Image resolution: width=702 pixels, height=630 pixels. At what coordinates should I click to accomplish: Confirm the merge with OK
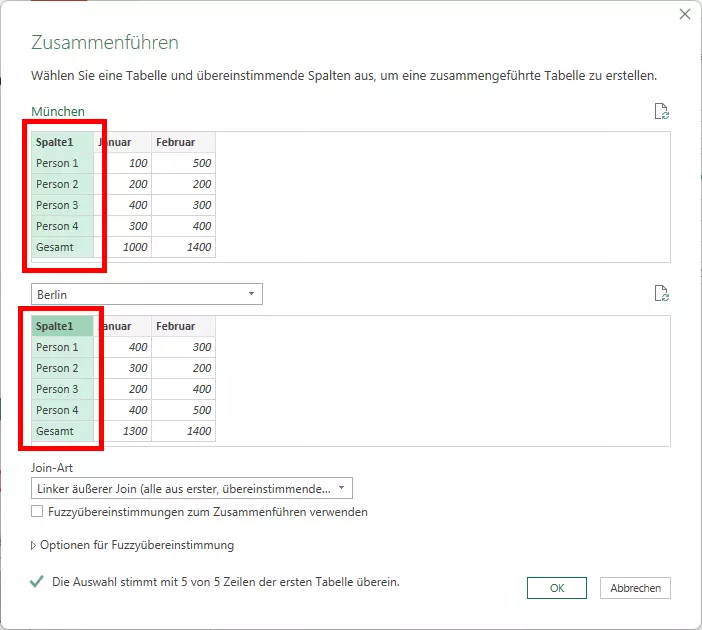point(557,588)
